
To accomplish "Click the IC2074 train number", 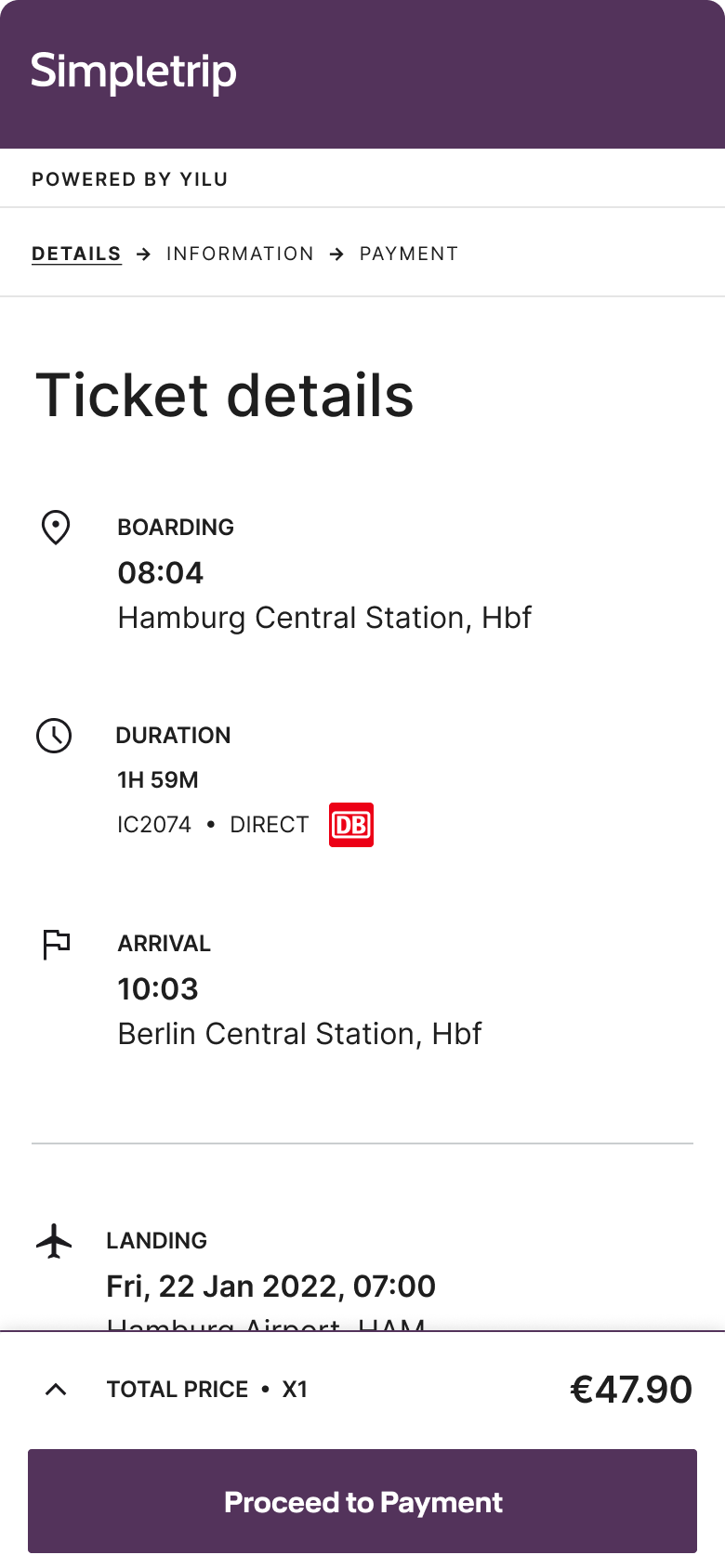I will [154, 825].
